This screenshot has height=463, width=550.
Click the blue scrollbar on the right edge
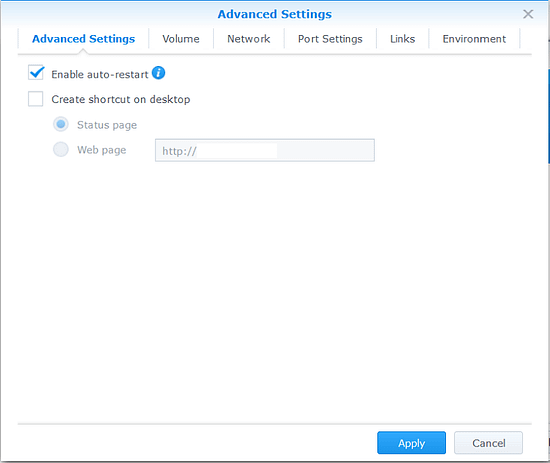coord(549,116)
